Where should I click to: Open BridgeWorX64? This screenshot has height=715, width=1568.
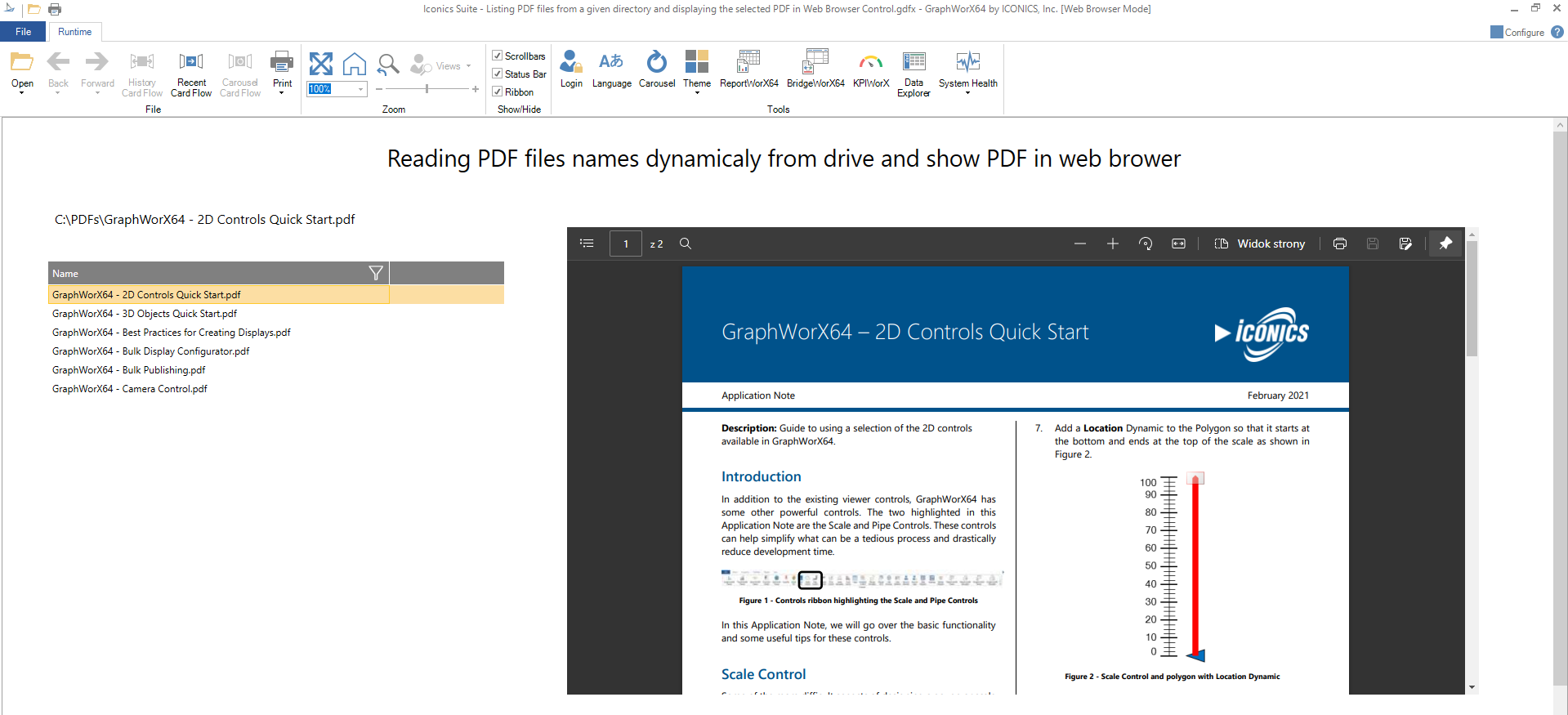click(x=815, y=69)
